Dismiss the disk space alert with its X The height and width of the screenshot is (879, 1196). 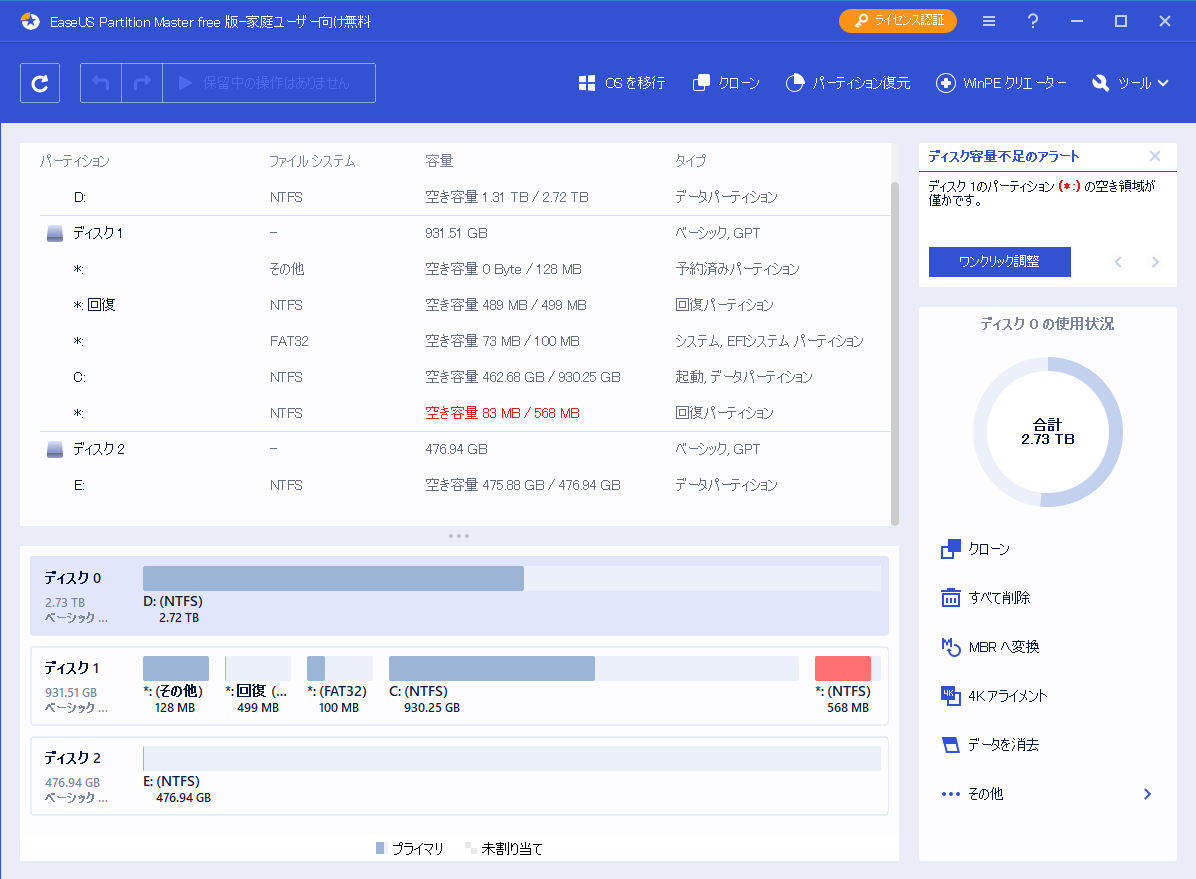1155,156
